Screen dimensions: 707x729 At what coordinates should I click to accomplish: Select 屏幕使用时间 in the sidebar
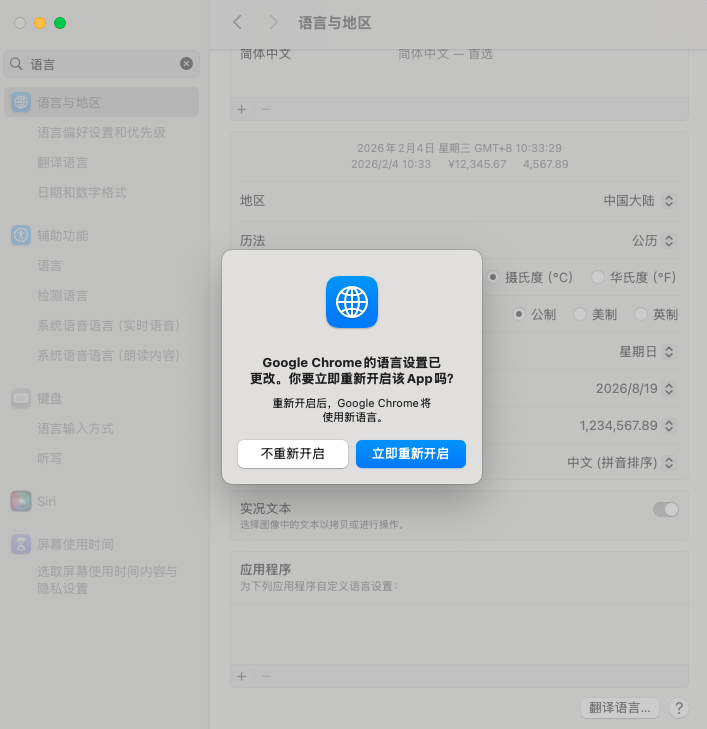[x=75, y=544]
